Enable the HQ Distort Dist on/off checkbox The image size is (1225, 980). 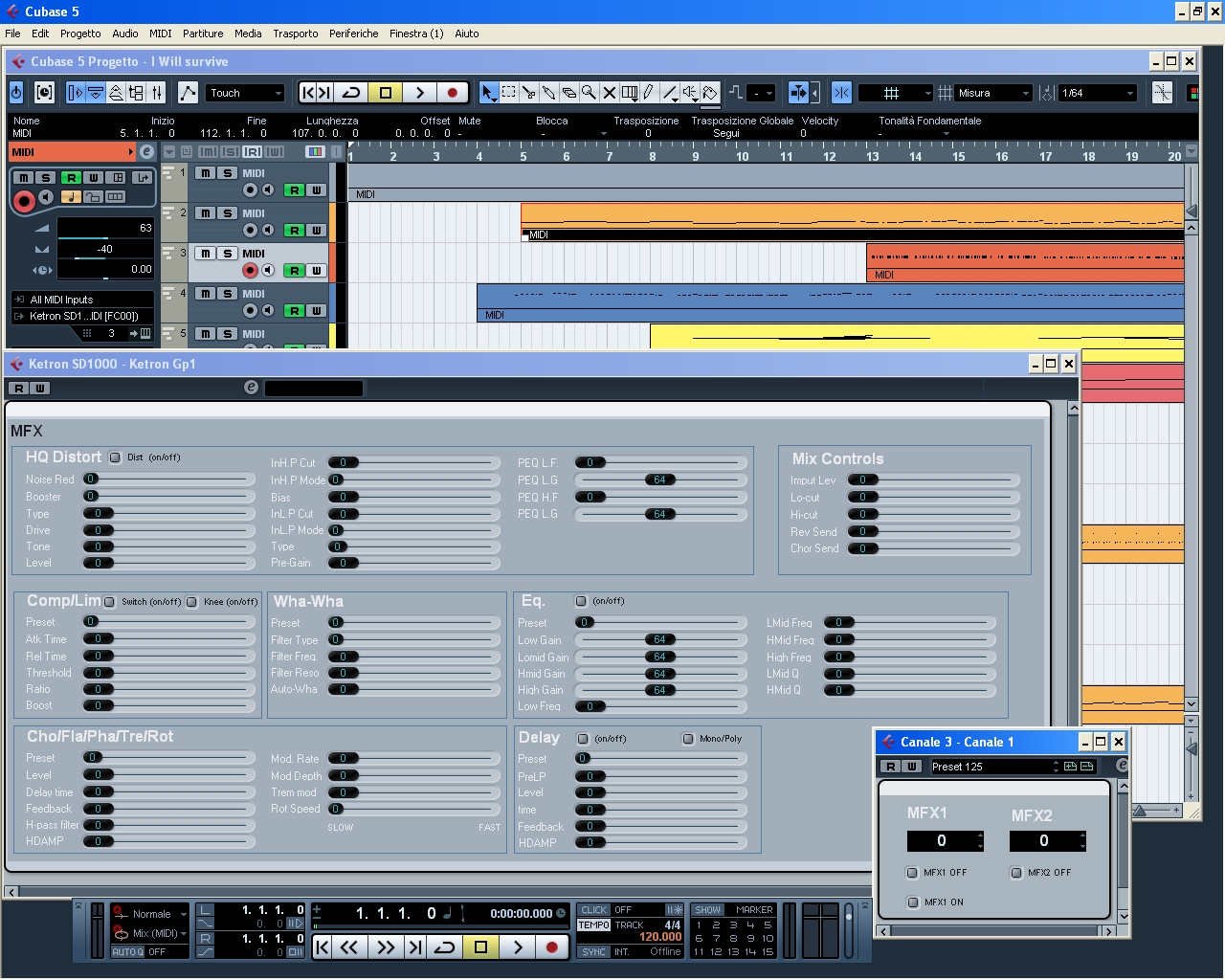(x=116, y=457)
